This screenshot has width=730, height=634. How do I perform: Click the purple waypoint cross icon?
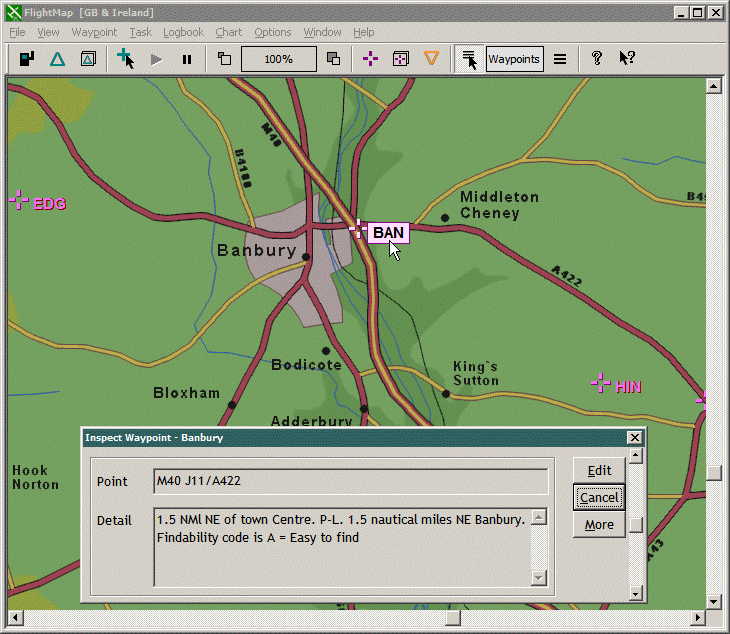370,59
